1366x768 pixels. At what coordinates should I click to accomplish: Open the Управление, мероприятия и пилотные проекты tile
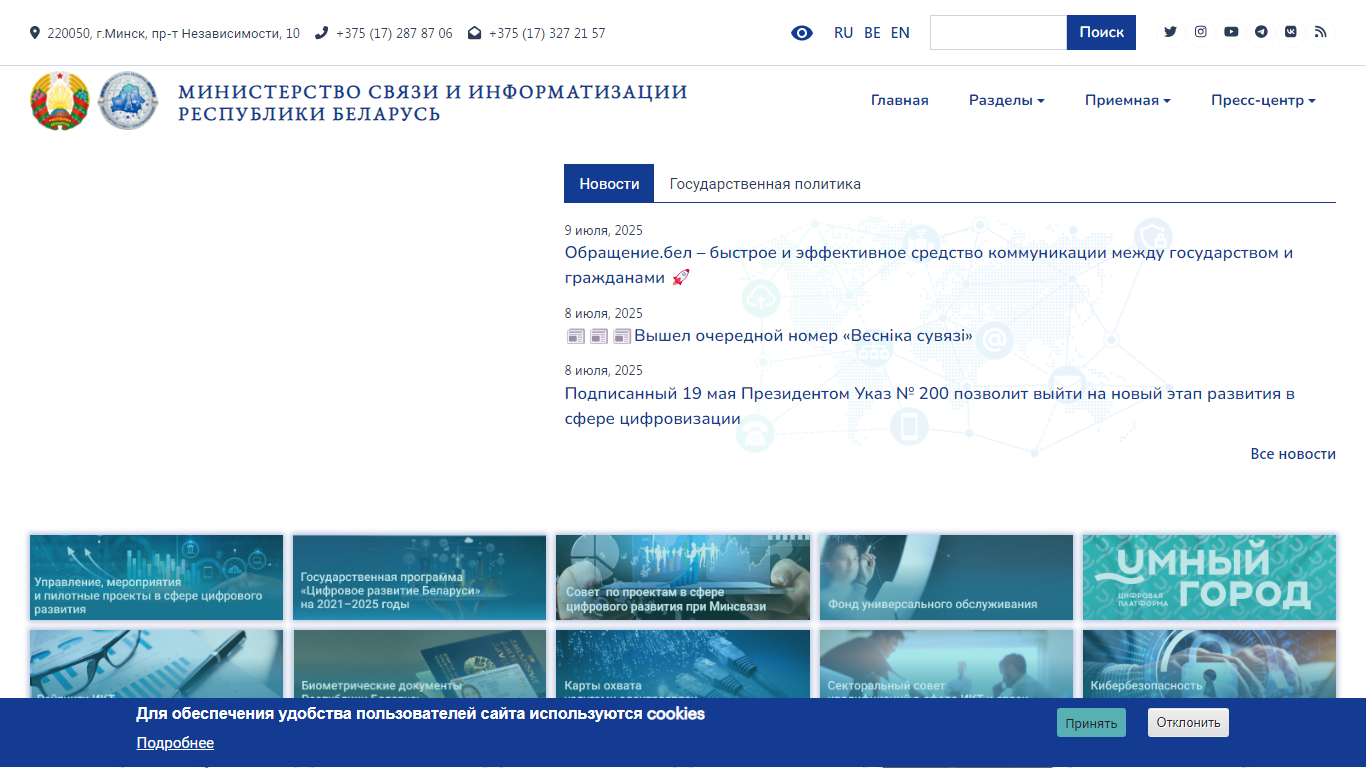[157, 578]
